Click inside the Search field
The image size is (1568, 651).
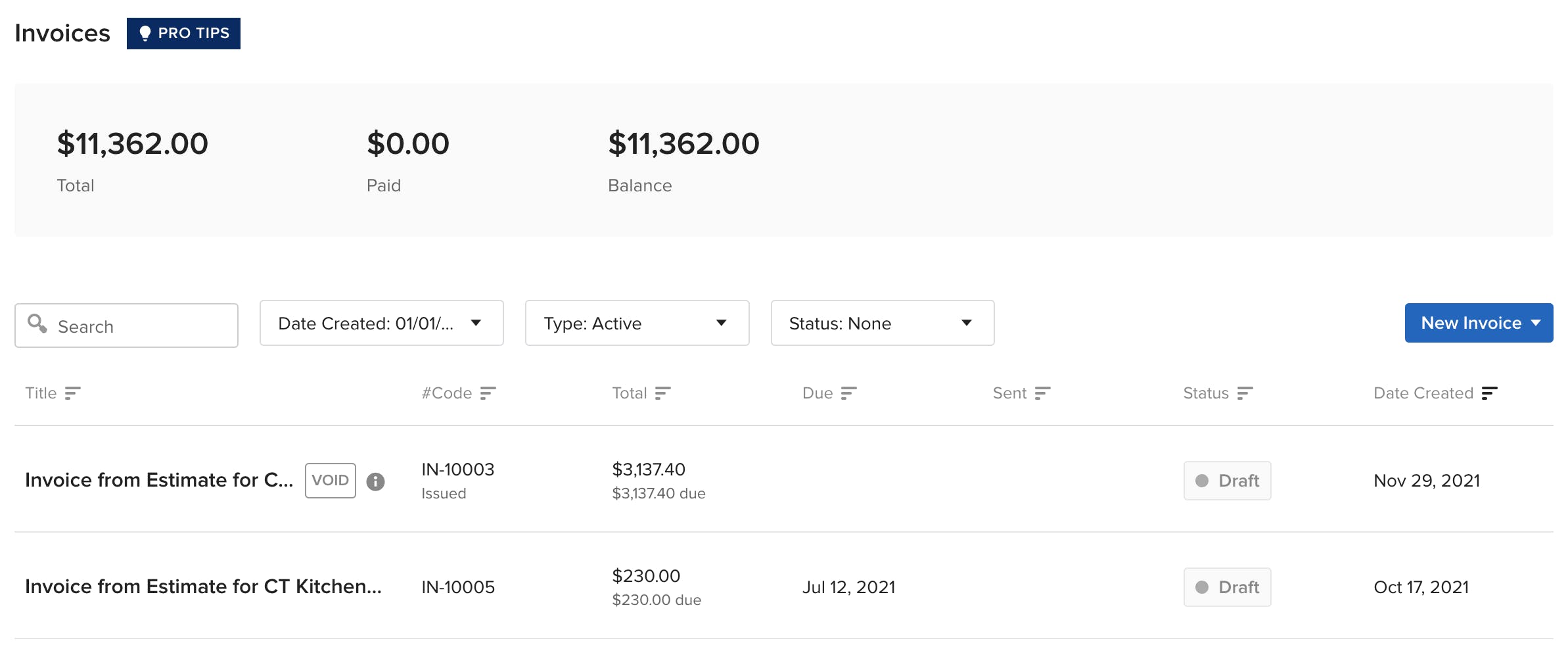125,325
